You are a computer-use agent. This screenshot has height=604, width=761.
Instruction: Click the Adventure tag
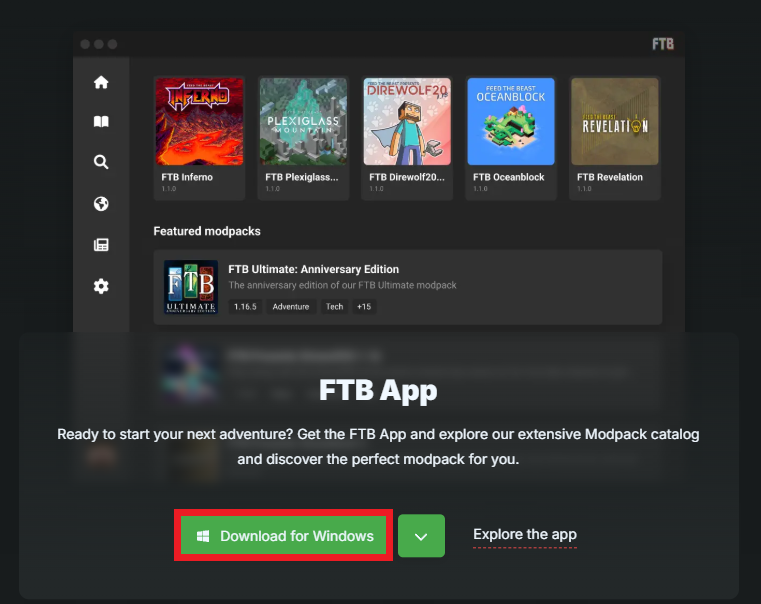pos(291,307)
